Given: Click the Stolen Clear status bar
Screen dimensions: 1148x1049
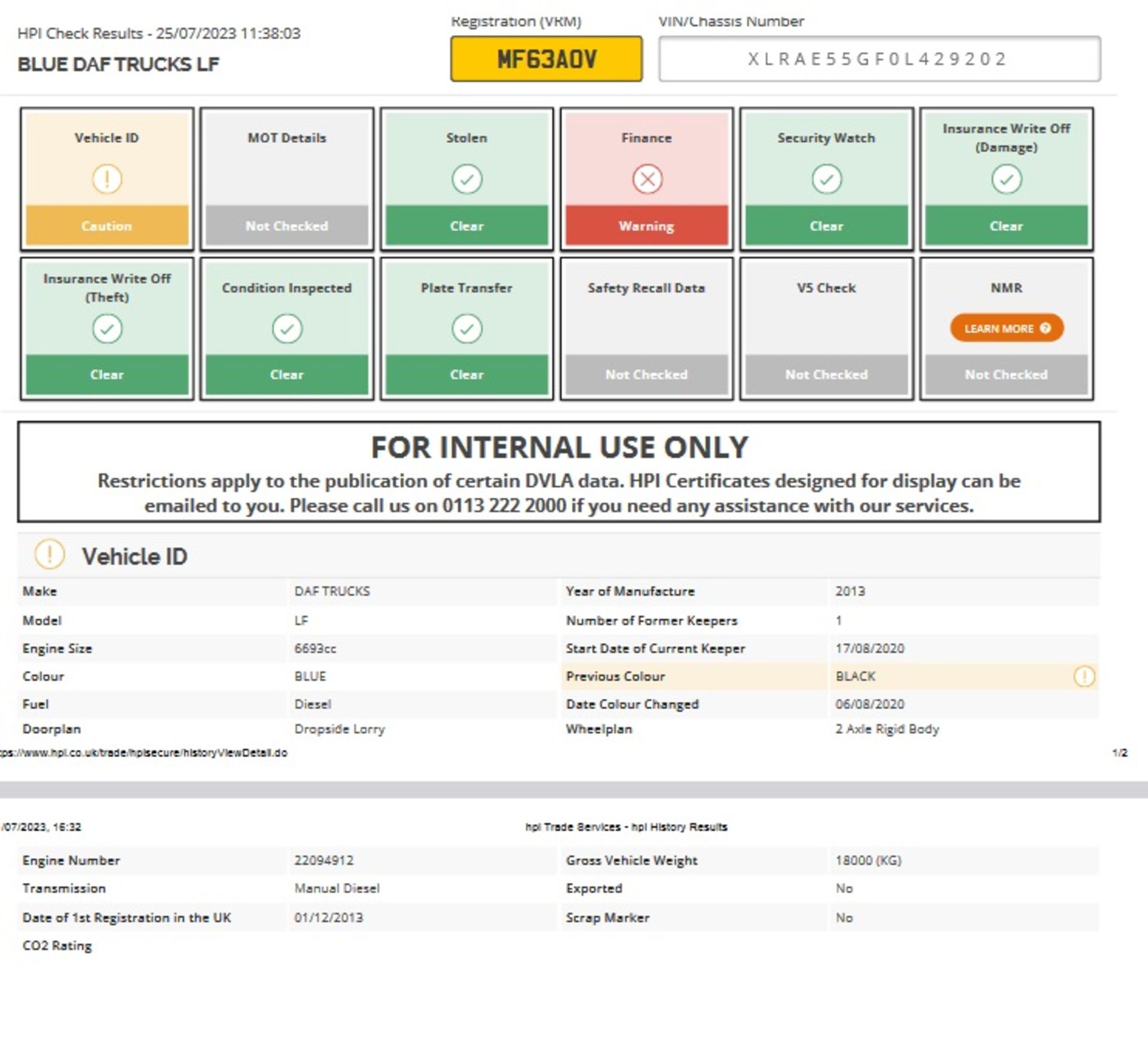Looking at the screenshot, I should 467,225.
